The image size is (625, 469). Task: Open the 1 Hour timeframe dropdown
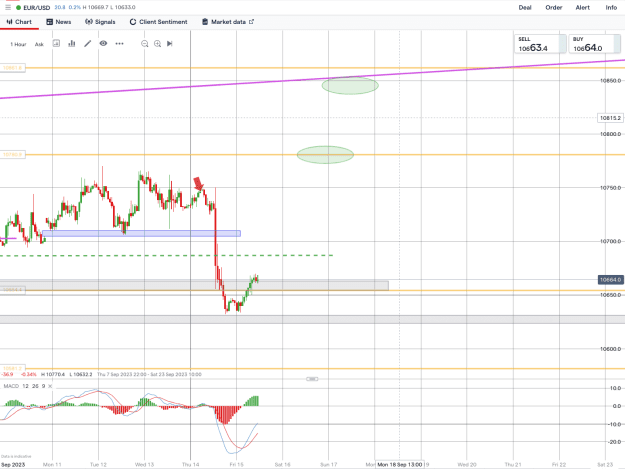(x=18, y=44)
